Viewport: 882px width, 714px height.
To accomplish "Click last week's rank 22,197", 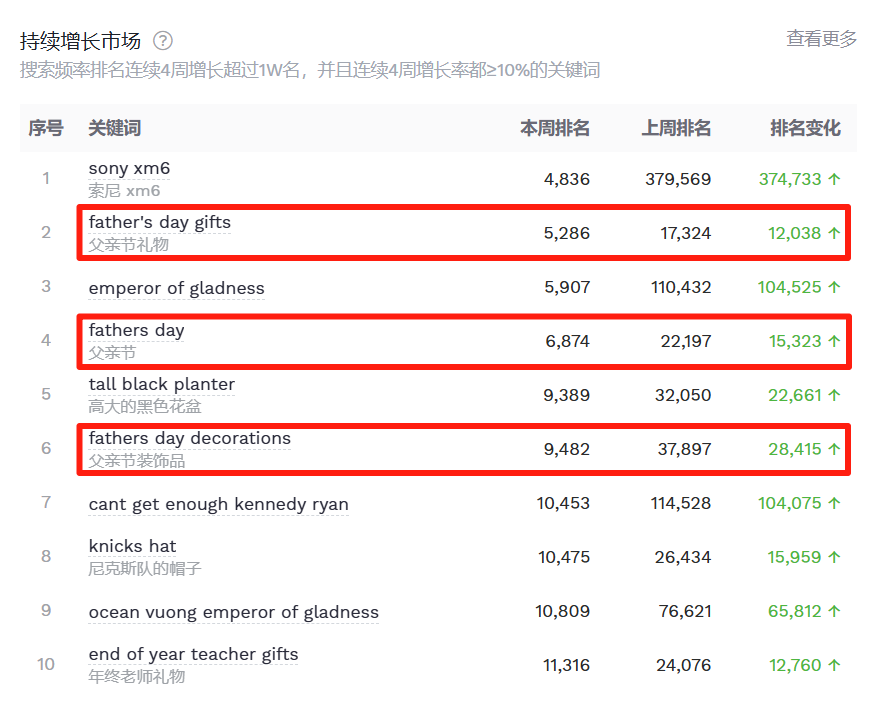I will (x=686, y=342).
